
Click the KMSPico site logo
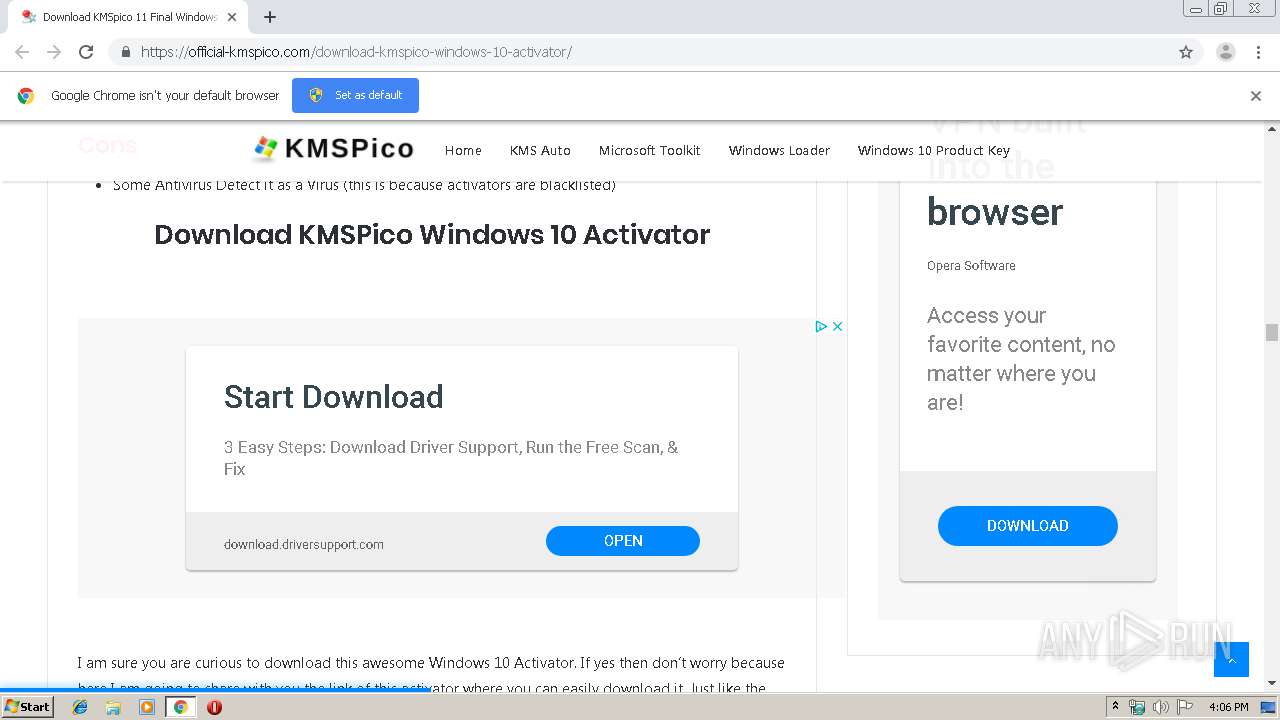tap(333, 149)
